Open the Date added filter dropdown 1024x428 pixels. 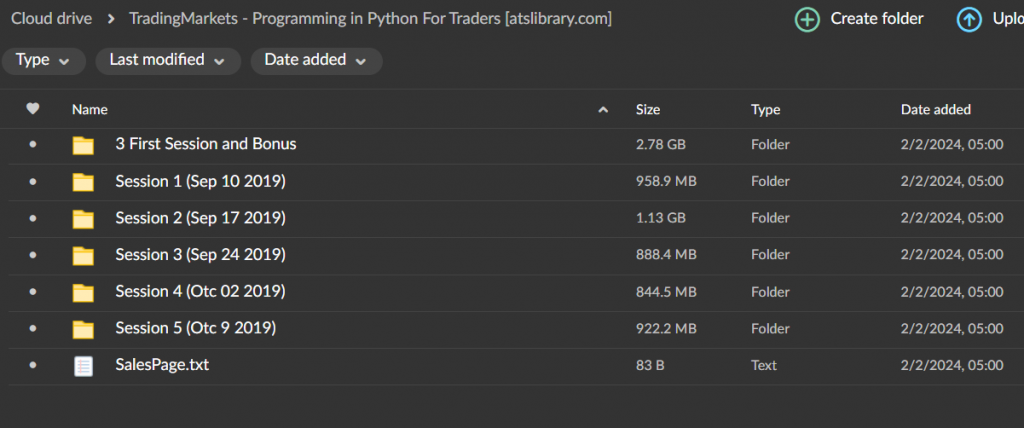click(316, 61)
